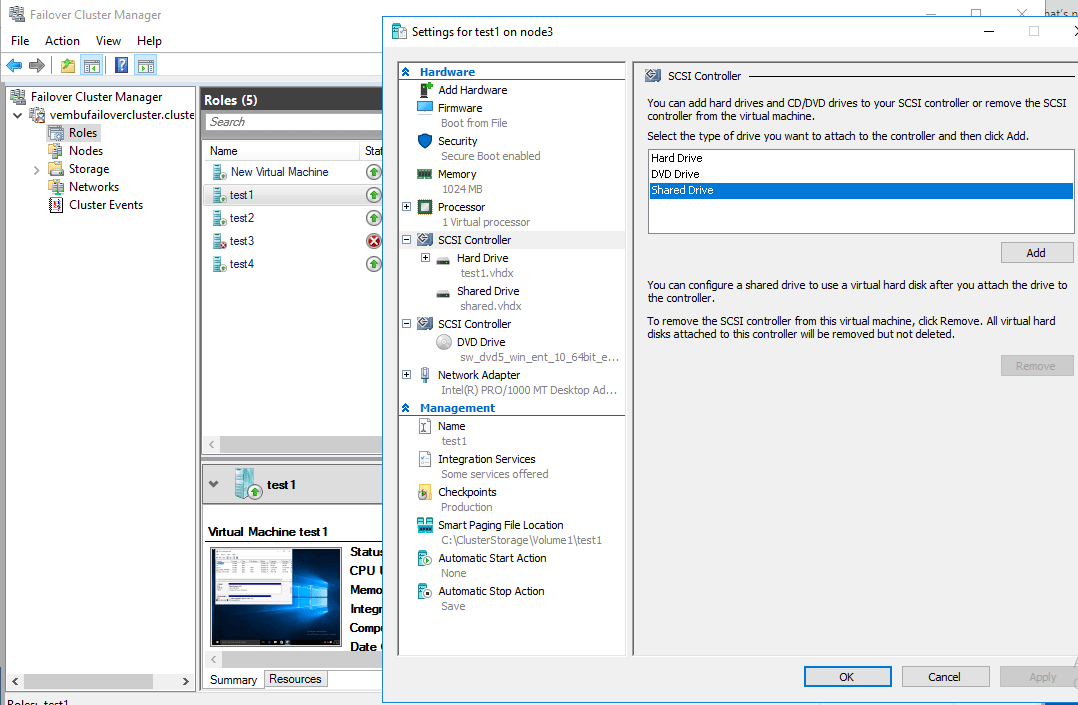Select the Checkpoints icon
1078x705 pixels.
(x=425, y=492)
